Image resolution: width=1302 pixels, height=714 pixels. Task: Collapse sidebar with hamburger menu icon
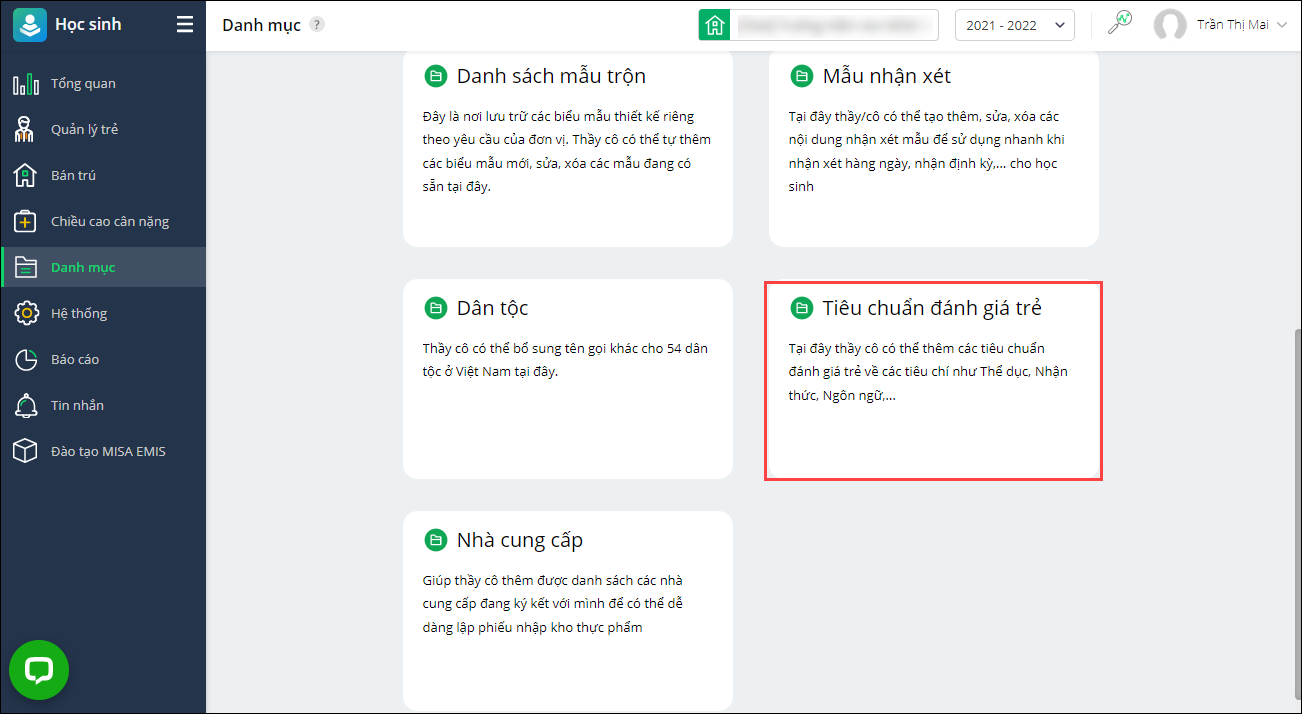tap(185, 25)
